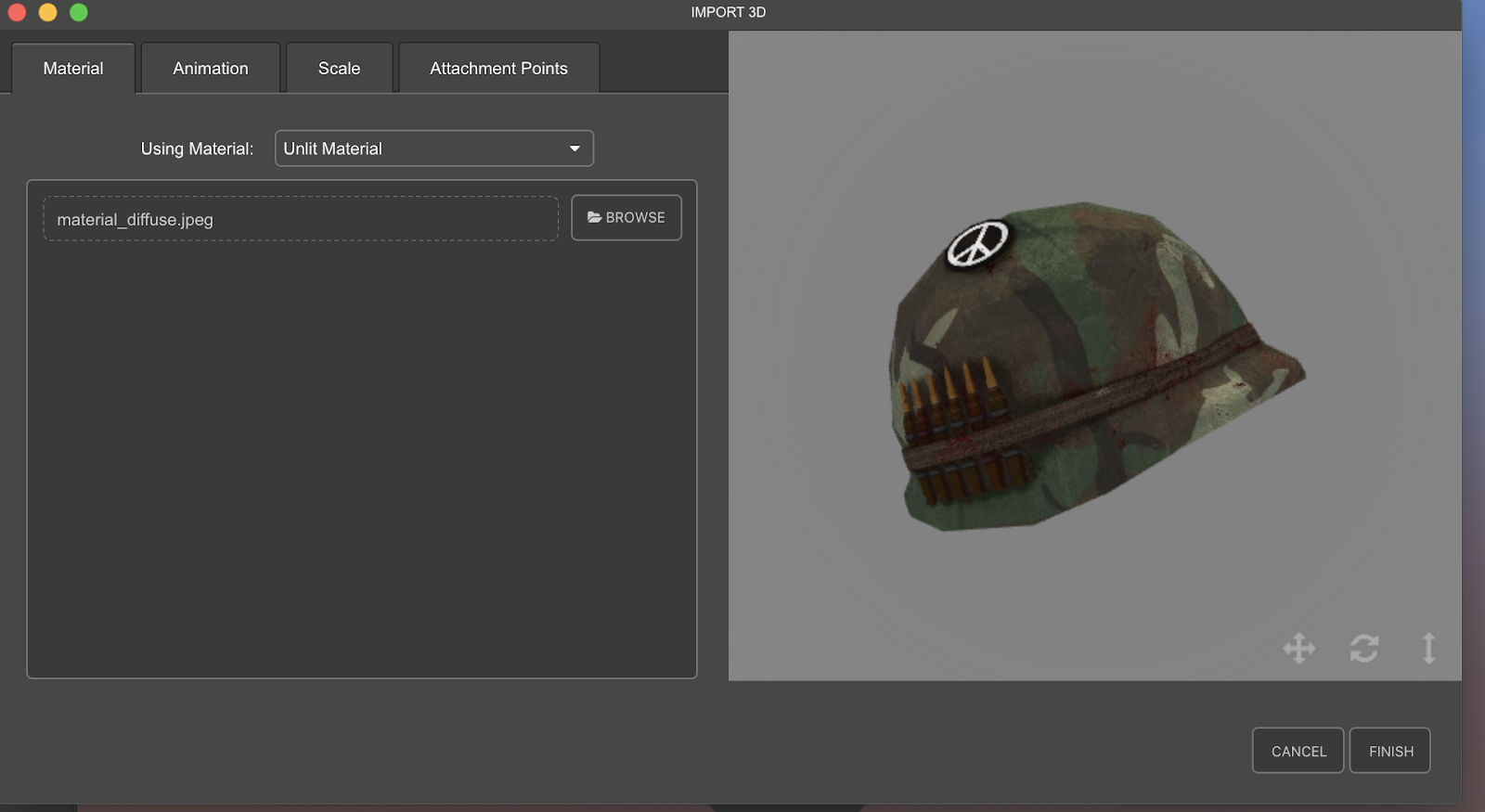The image size is (1485, 812).
Task: Switch to the Material tab
Action: click(x=73, y=69)
